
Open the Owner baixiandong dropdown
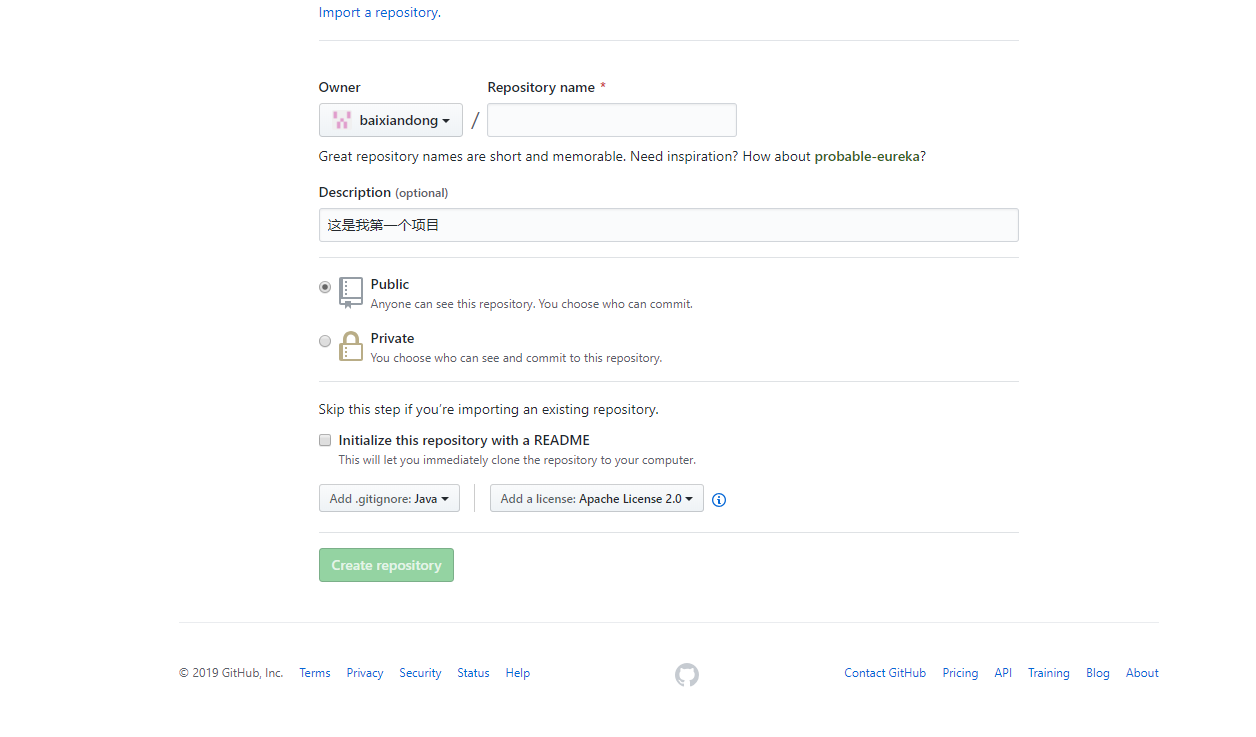391,120
